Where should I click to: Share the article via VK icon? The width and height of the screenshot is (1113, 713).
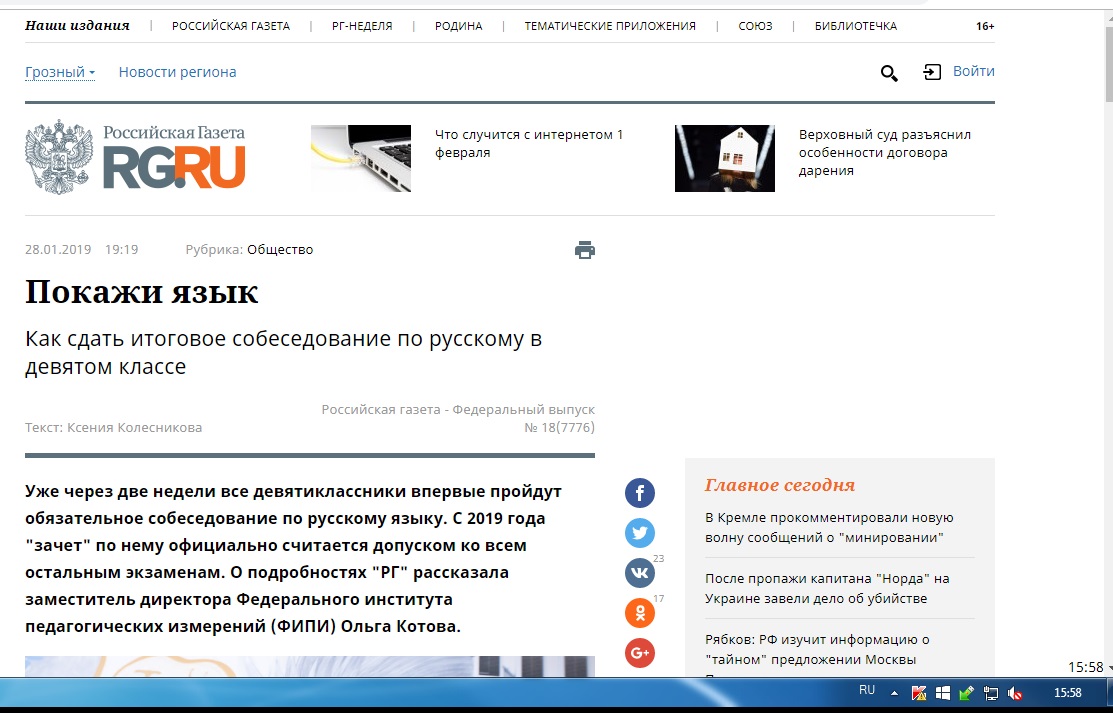(x=640, y=573)
